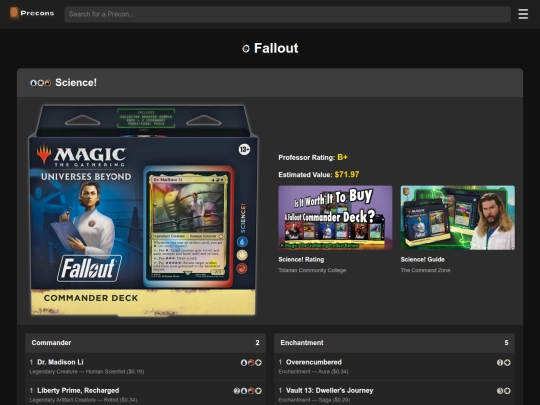Focus the Search for a Precon field
The width and height of the screenshot is (540, 405).
[288, 14]
